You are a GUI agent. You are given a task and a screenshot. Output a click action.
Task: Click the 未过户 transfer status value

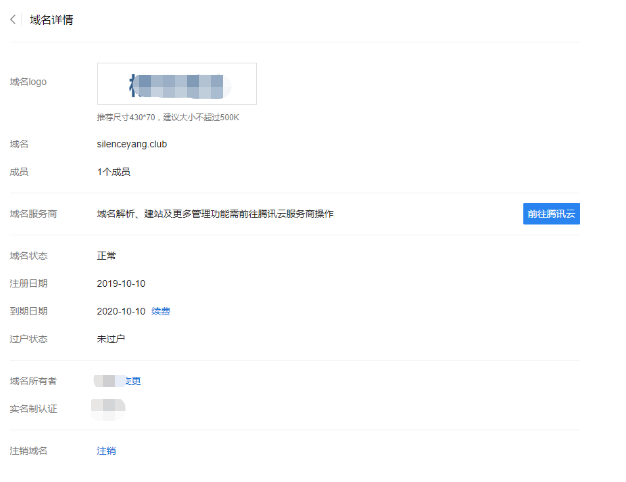[x=110, y=339]
